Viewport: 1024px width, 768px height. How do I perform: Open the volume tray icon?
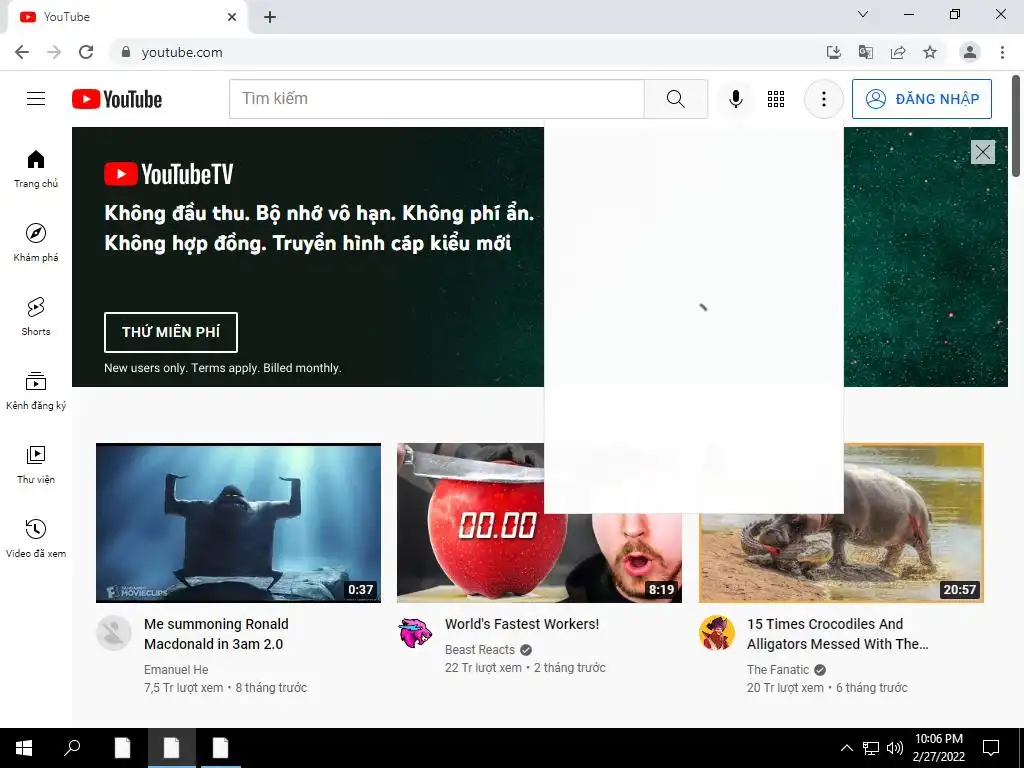(x=895, y=748)
